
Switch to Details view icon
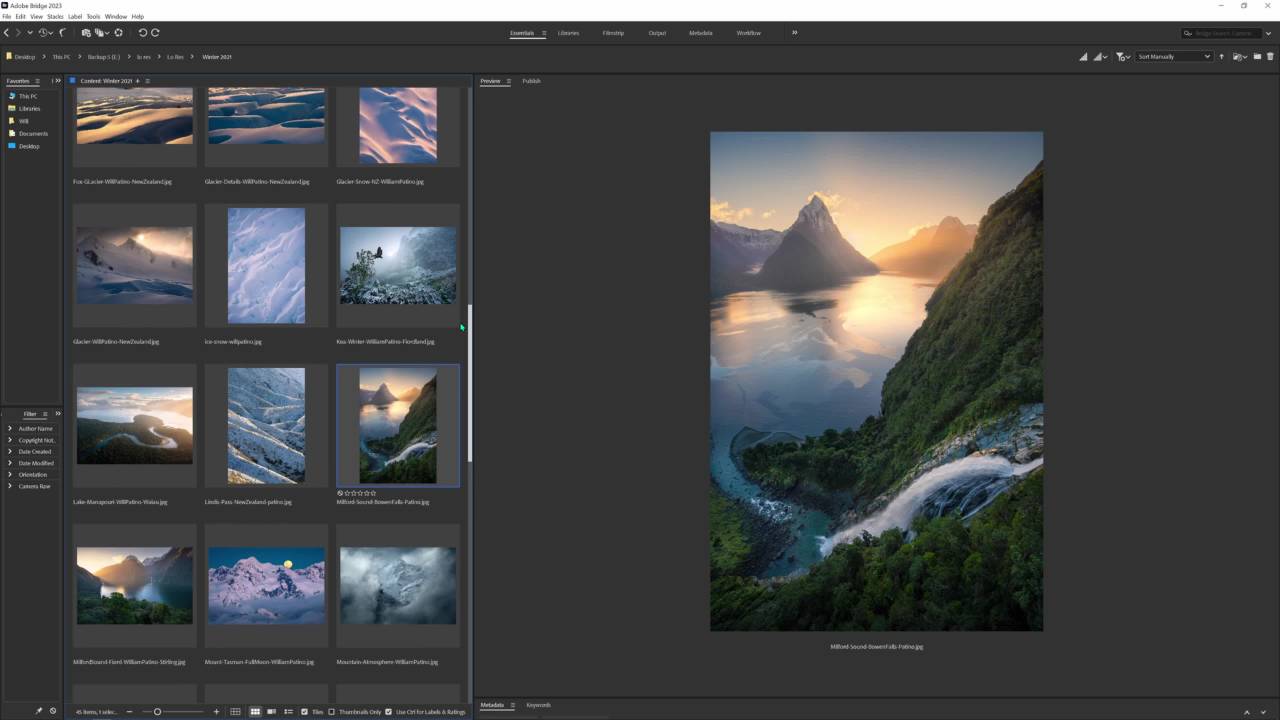click(271, 712)
